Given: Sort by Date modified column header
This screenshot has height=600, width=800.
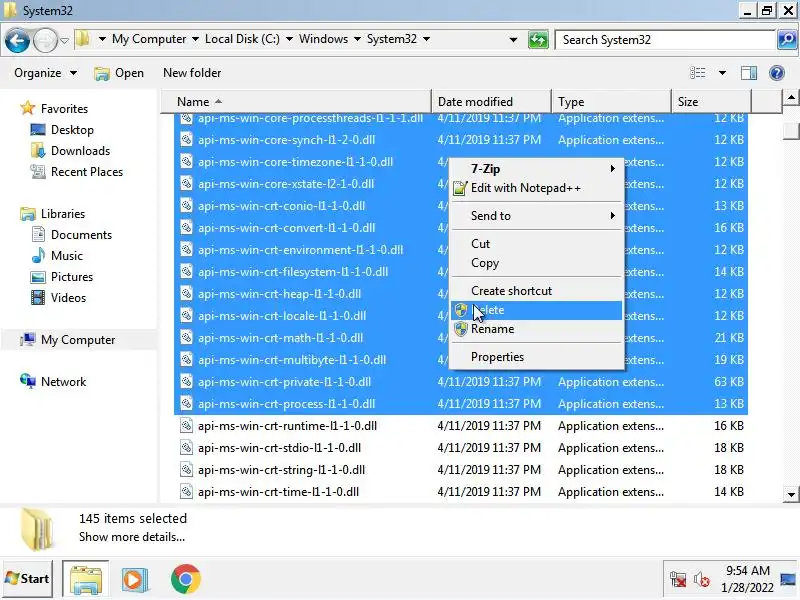Looking at the screenshot, I should [491, 102].
